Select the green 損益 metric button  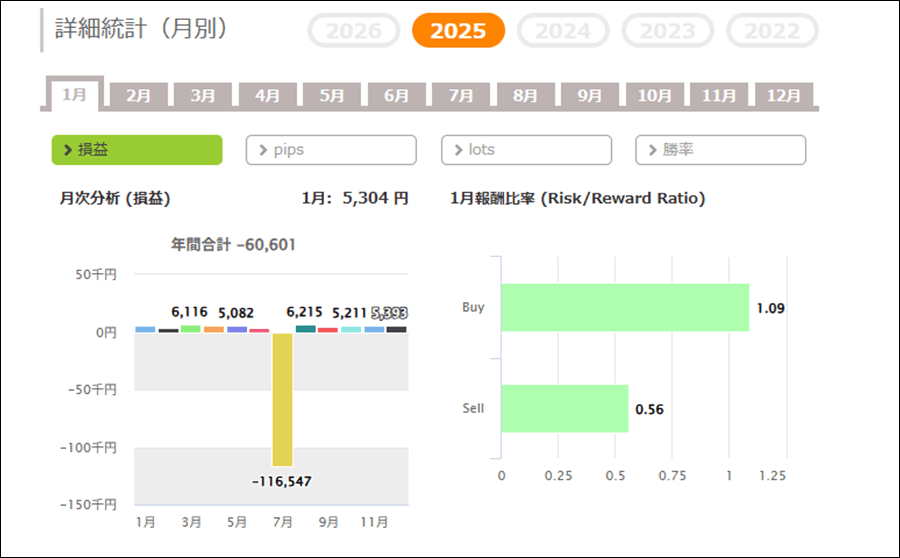coord(137,150)
